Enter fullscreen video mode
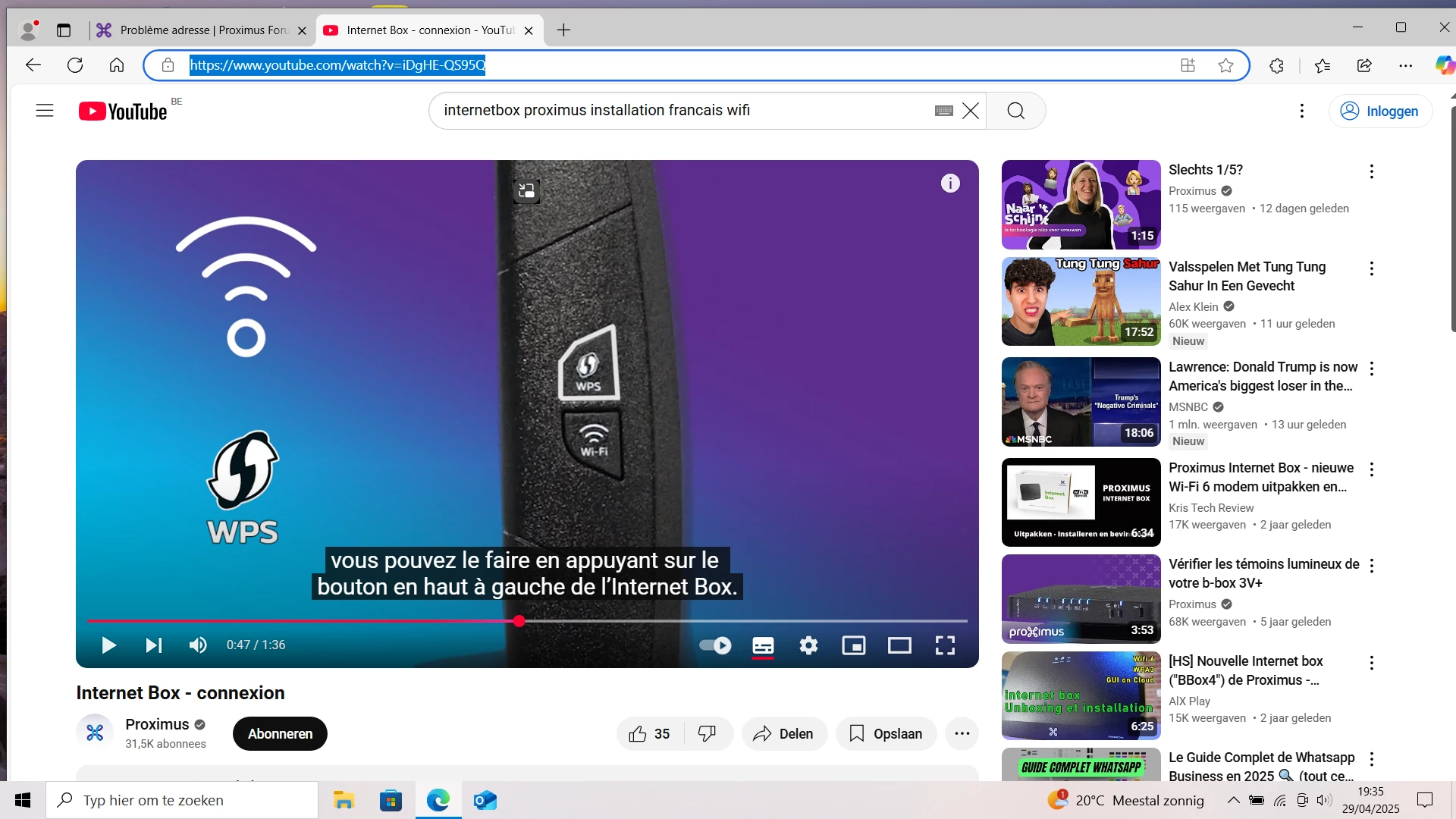The height and width of the screenshot is (819, 1456). pos(945,645)
